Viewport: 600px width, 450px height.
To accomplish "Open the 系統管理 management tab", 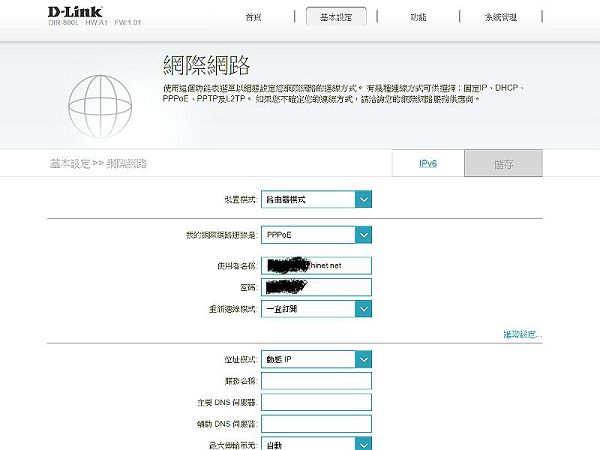I will 501,17.
